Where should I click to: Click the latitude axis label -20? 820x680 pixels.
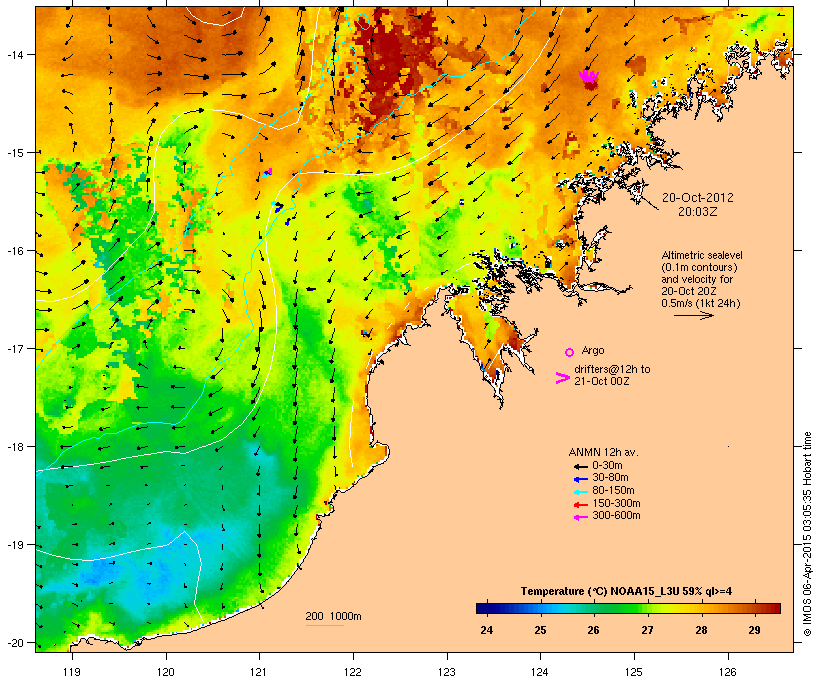point(15,643)
